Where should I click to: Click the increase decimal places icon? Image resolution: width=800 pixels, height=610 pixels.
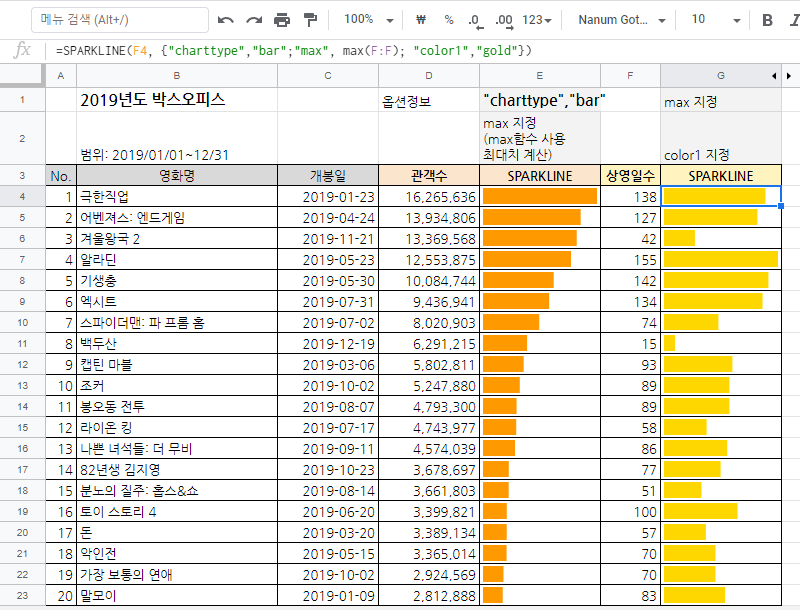click(x=503, y=20)
